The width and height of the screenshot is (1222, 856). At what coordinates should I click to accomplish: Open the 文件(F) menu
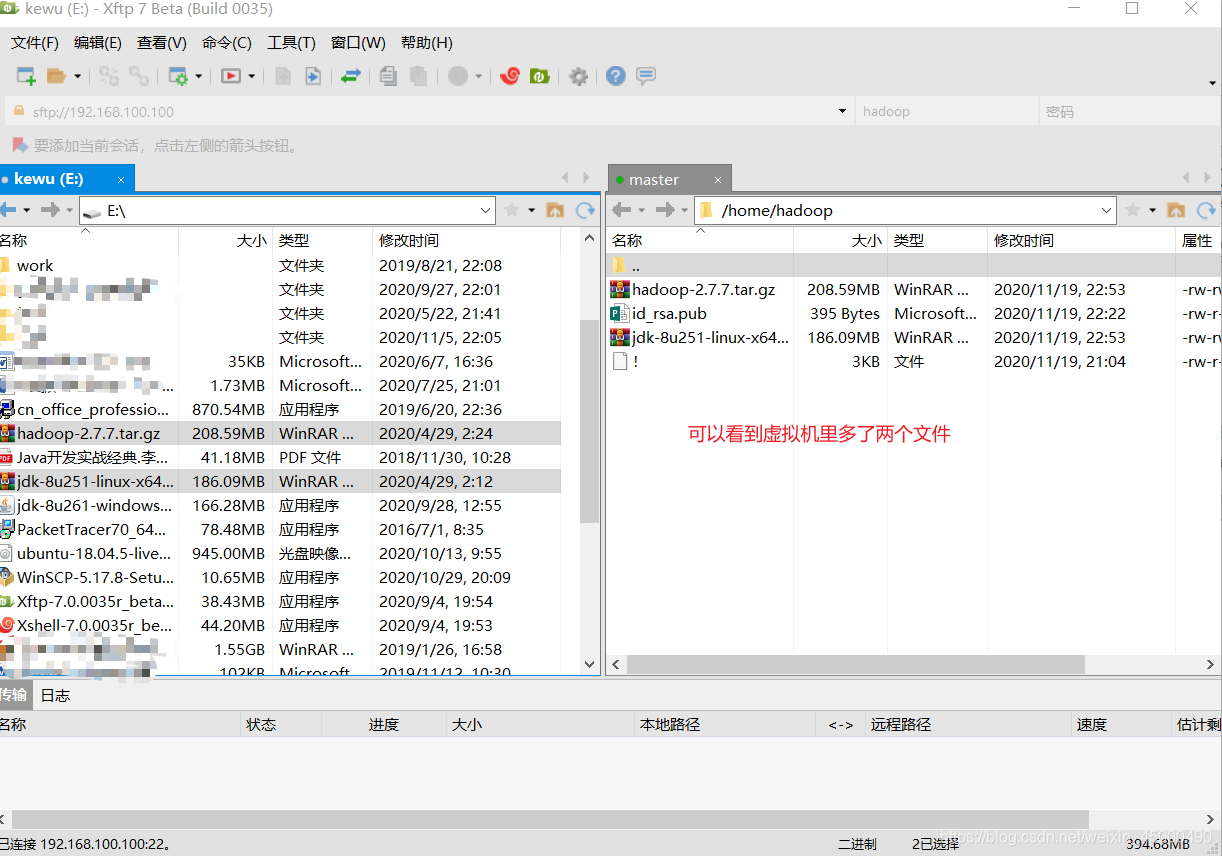pos(35,43)
